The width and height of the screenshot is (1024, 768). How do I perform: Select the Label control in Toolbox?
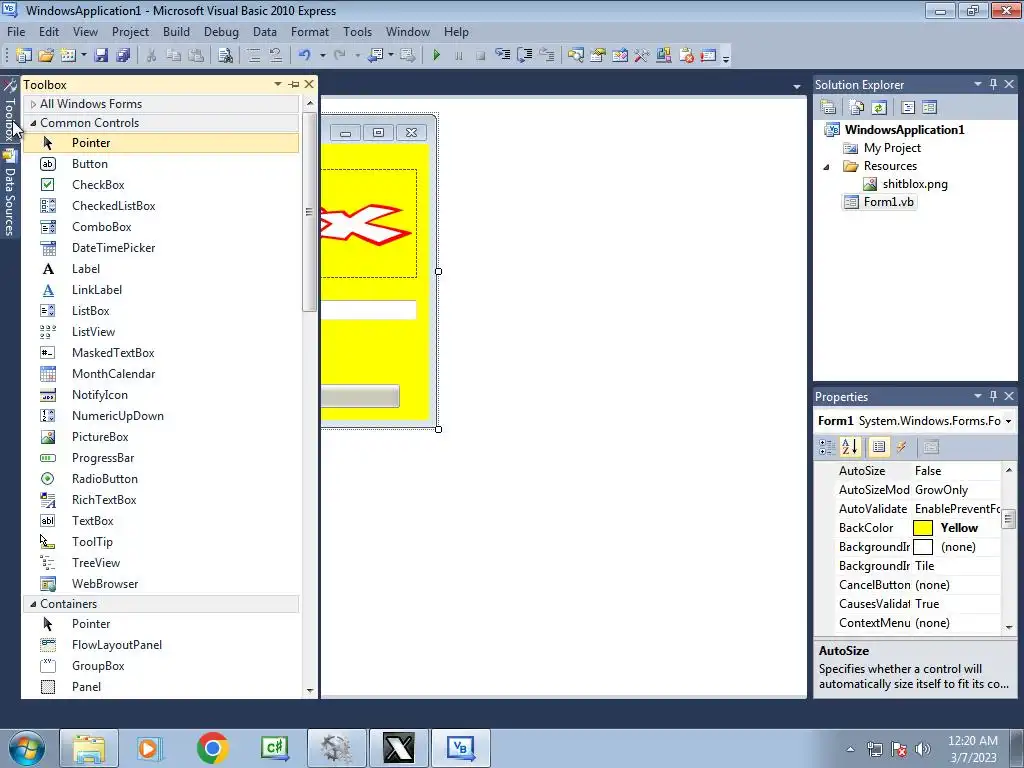[161, 269]
